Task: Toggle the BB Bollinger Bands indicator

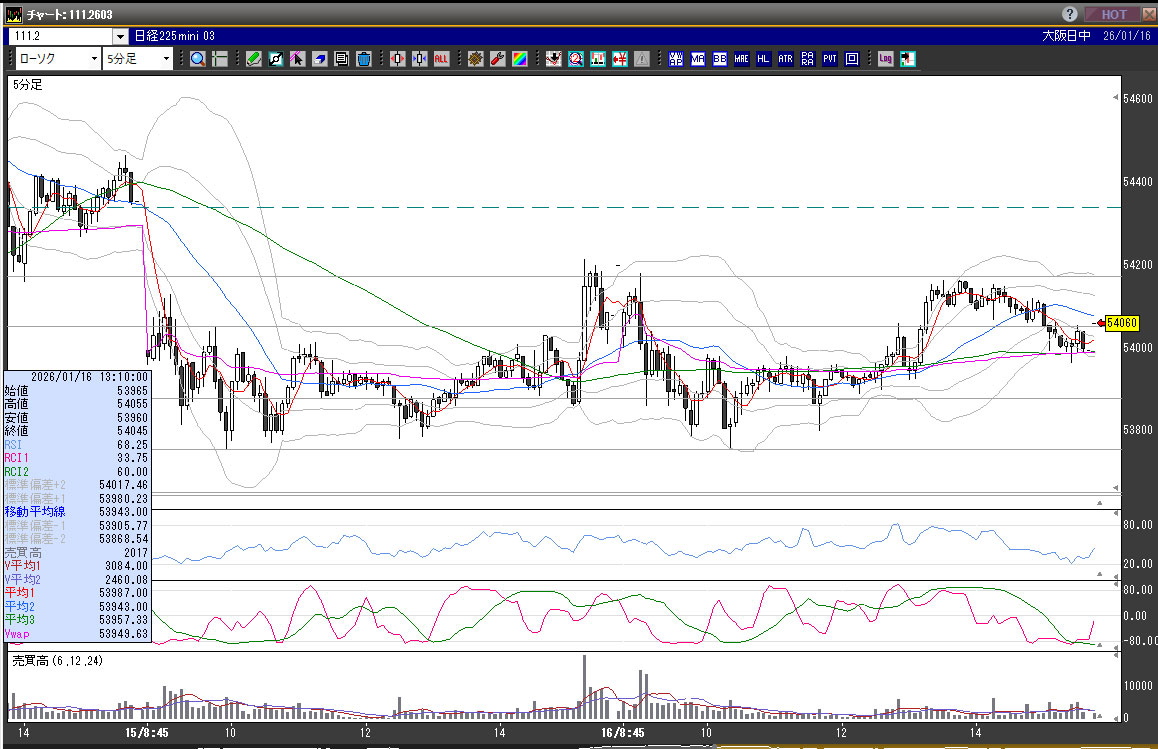Action: [719, 59]
